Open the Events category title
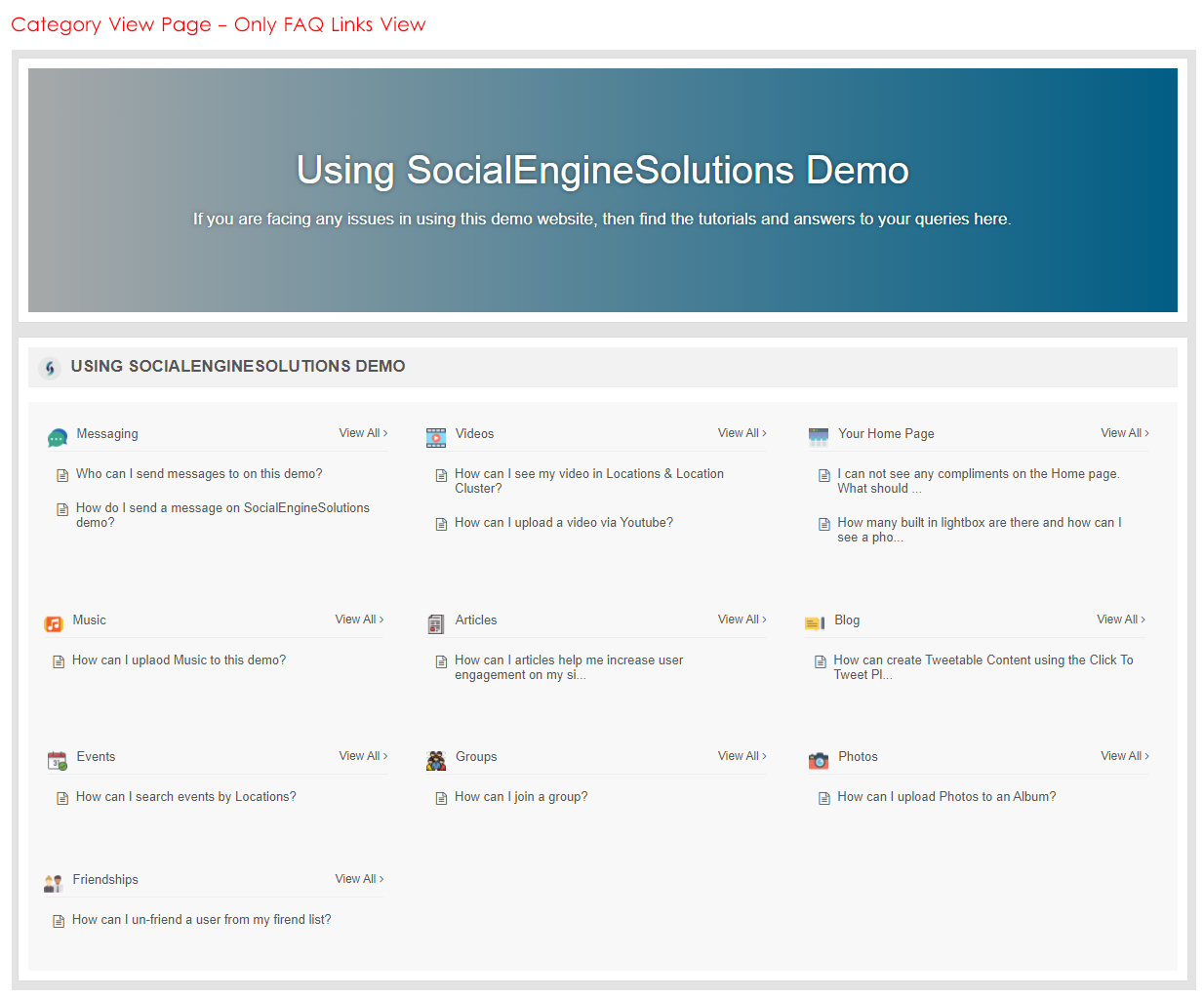The image size is (1204, 999). 96,757
